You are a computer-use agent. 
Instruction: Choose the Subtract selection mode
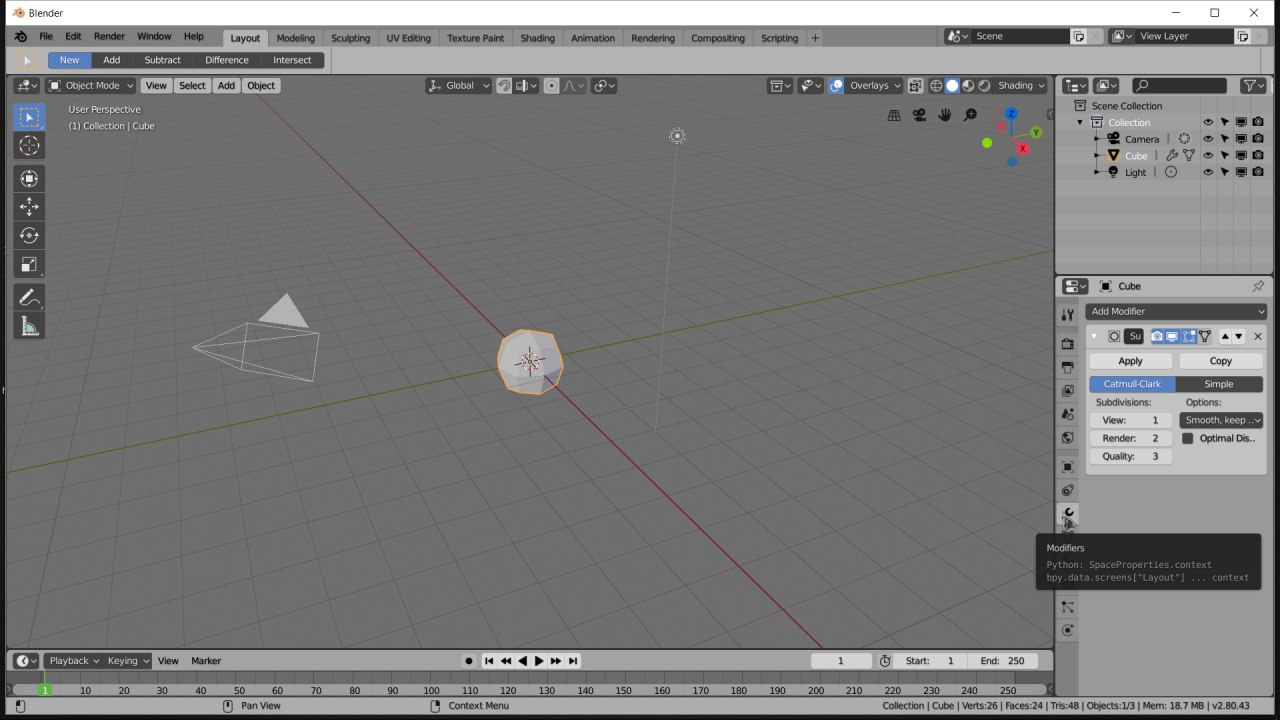pos(162,60)
